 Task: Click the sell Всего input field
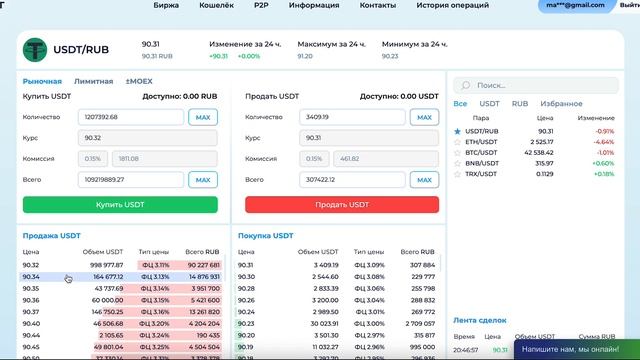(352, 180)
